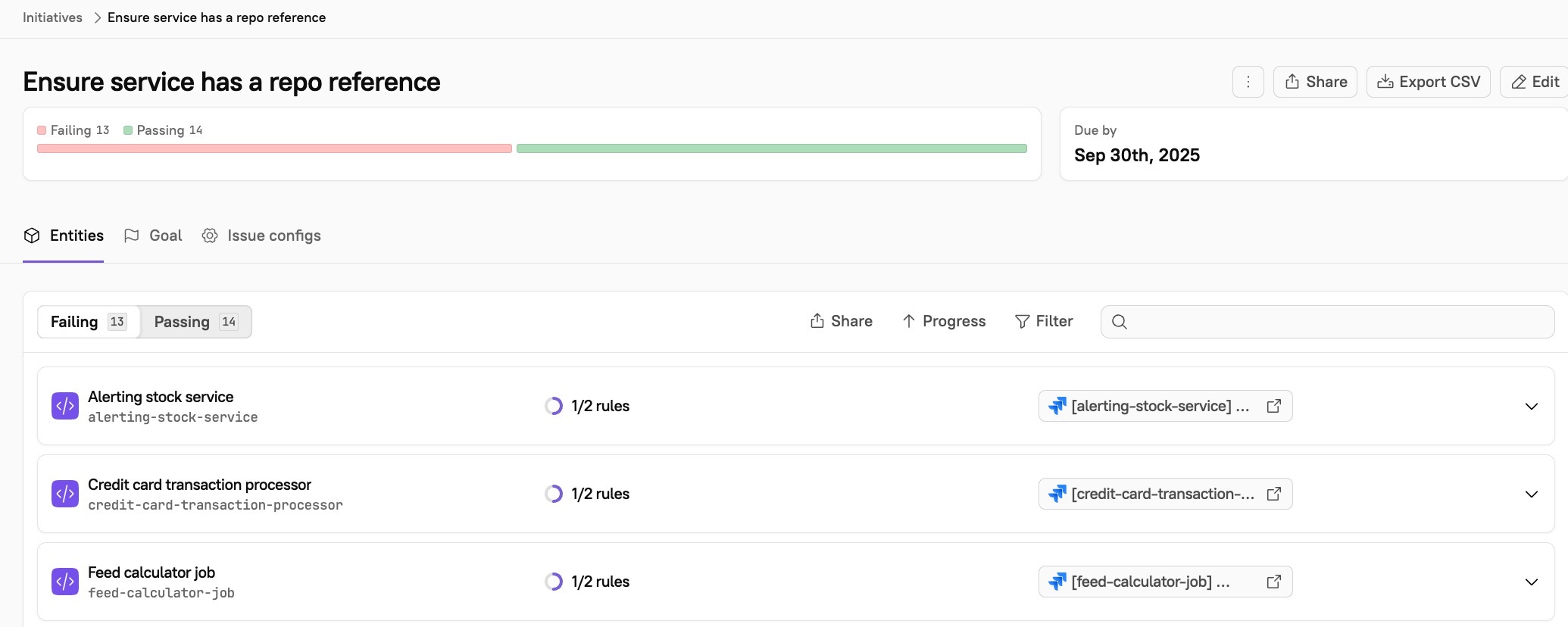Expand the Feed calculator job row

point(1531,582)
